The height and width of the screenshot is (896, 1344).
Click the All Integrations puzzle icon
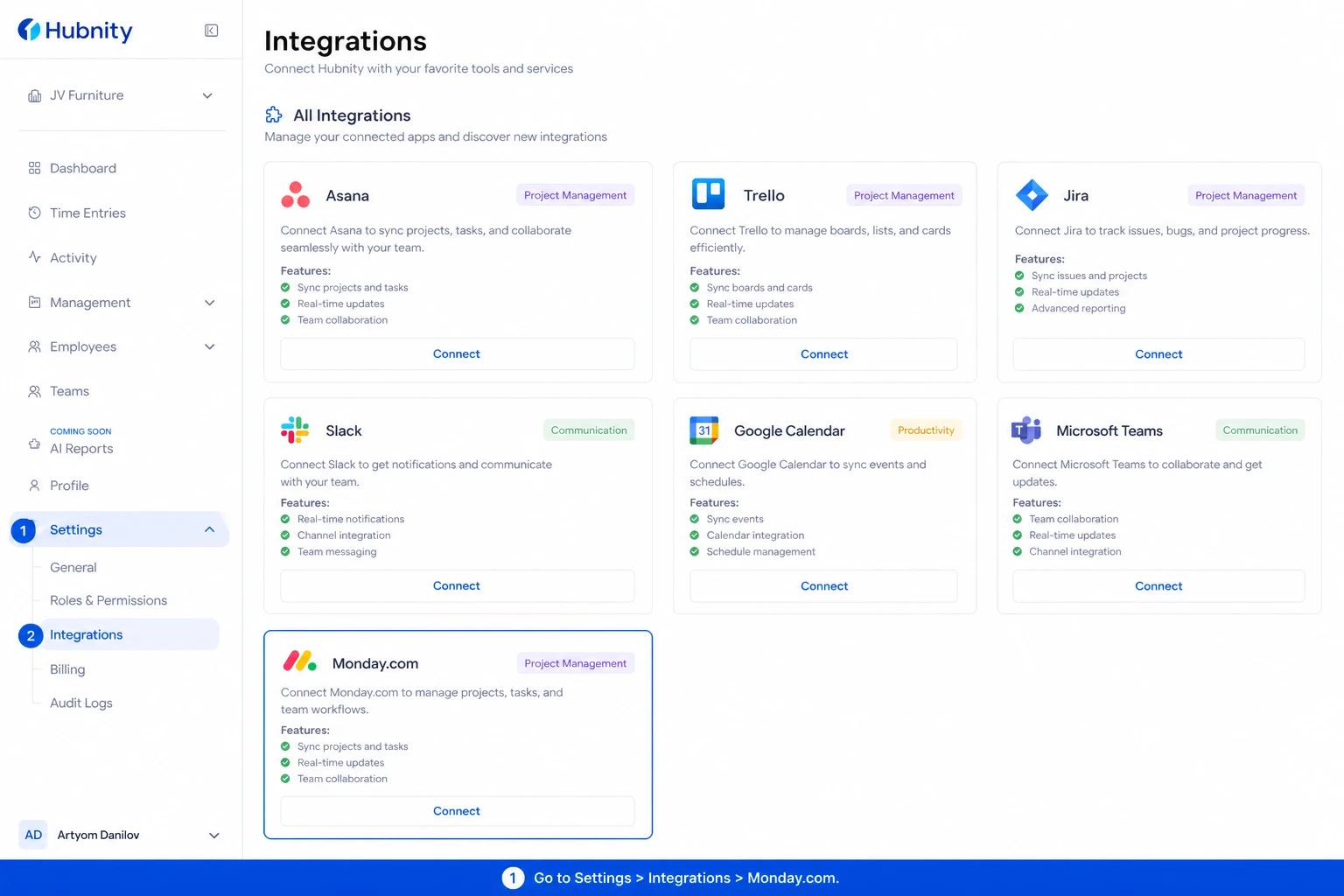[274, 115]
